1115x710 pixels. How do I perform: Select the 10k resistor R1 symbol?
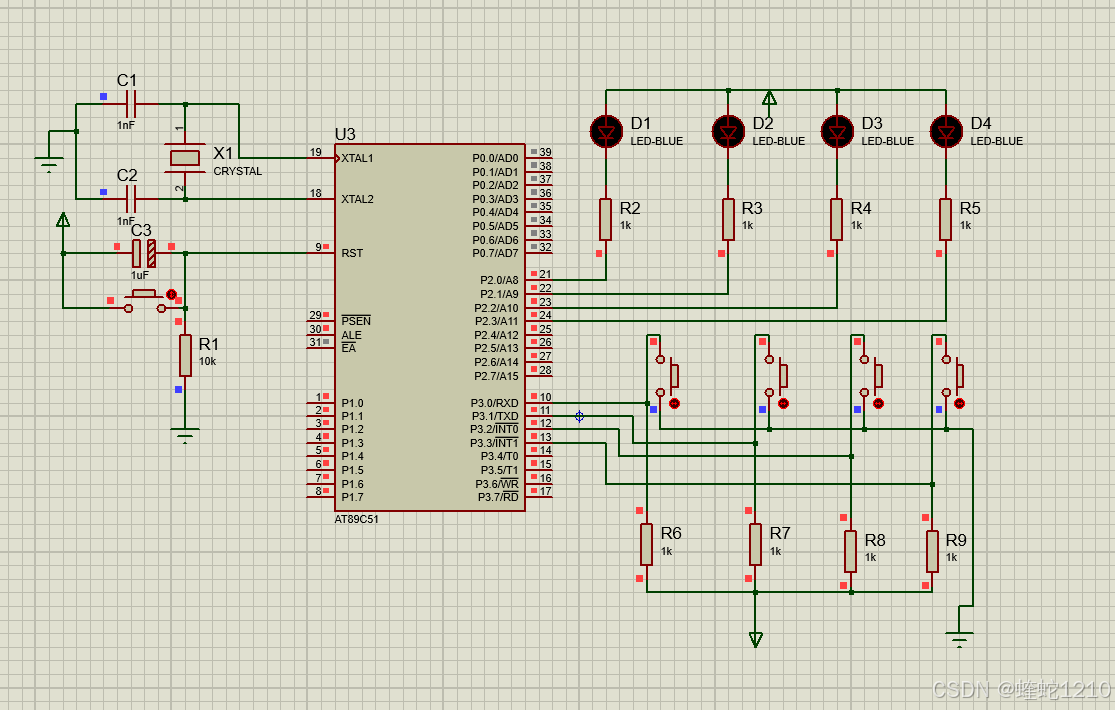185,355
